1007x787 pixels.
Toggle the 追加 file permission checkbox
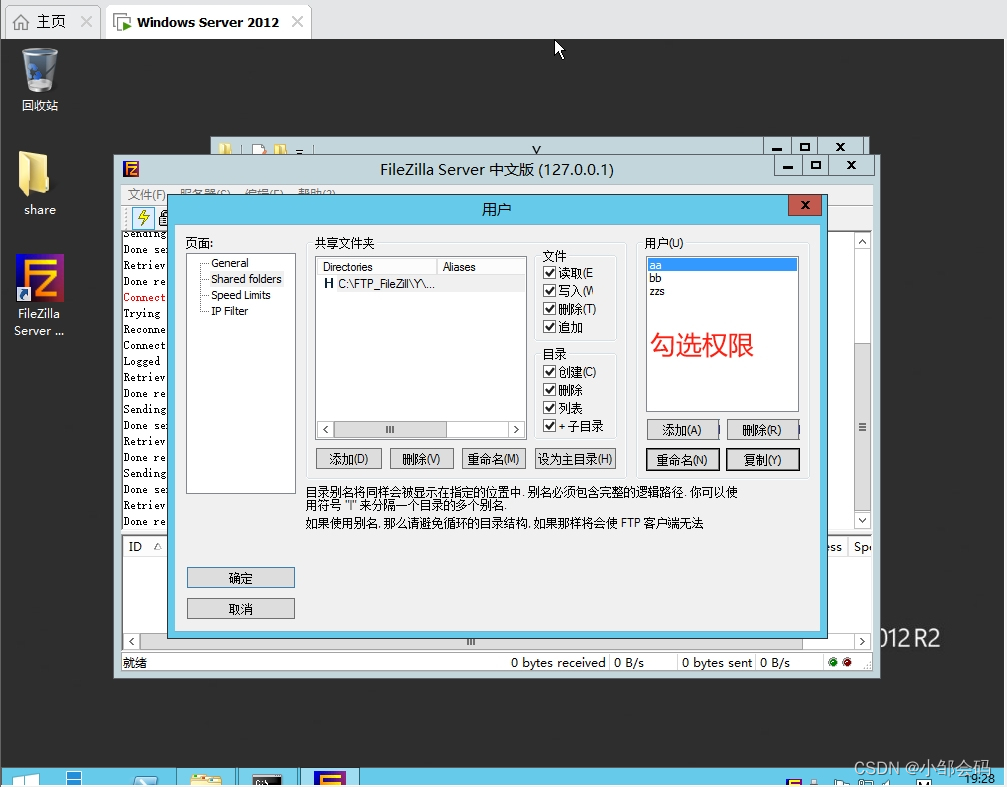[549, 327]
